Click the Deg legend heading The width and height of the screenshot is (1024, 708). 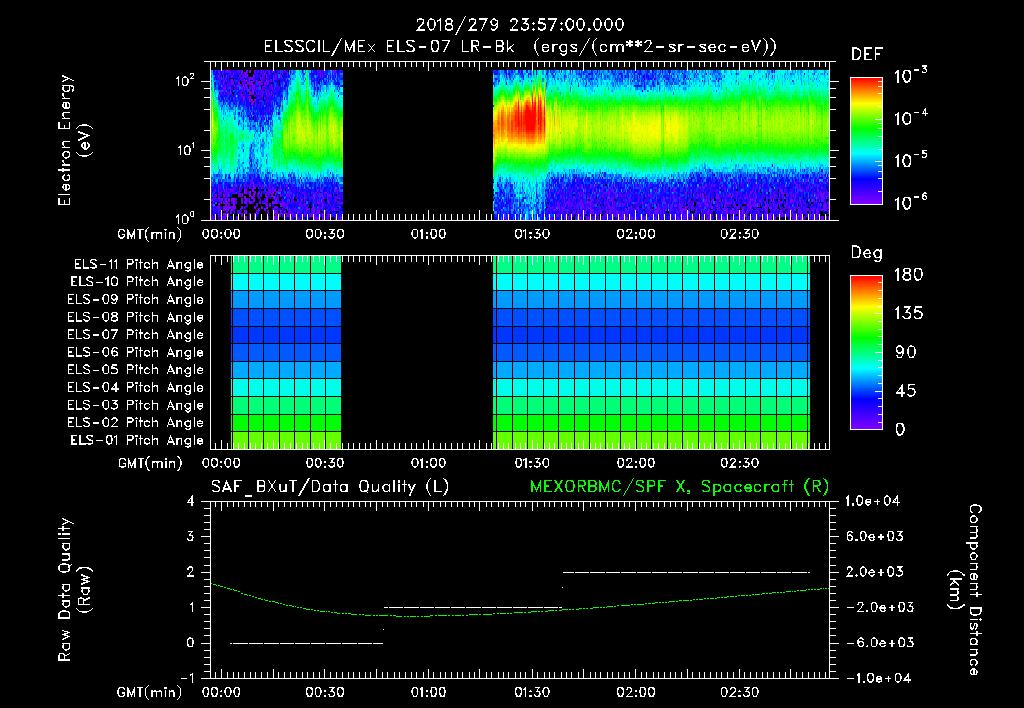(x=867, y=253)
